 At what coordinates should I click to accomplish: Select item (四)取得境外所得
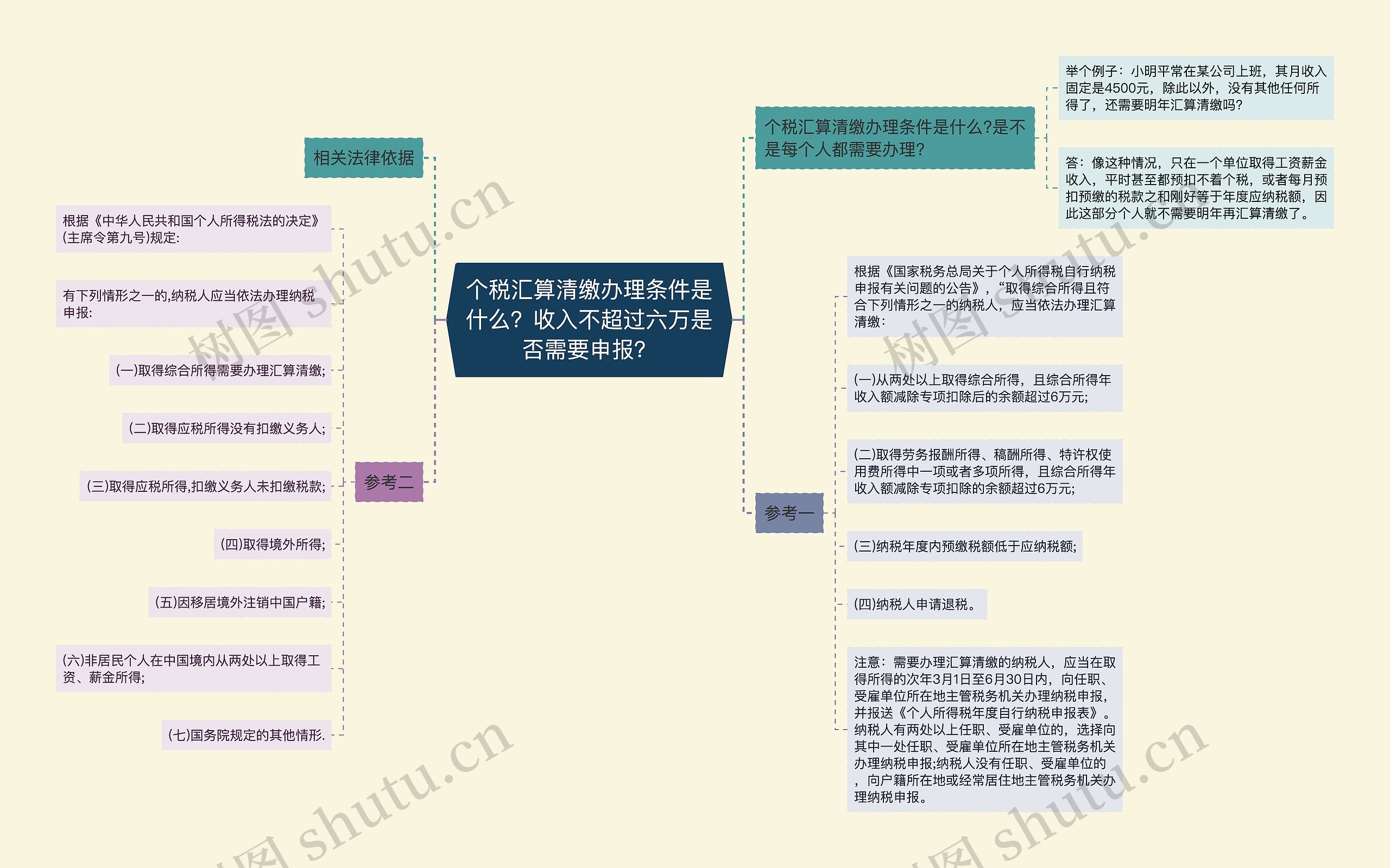coord(273,544)
